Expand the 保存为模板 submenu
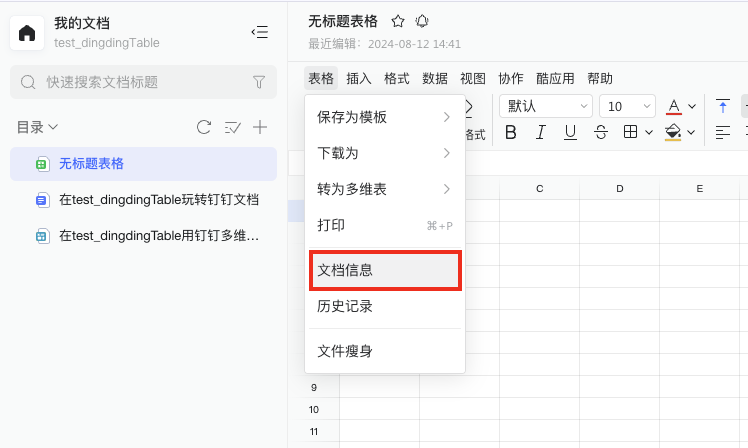This screenshot has width=748, height=448. point(384,117)
